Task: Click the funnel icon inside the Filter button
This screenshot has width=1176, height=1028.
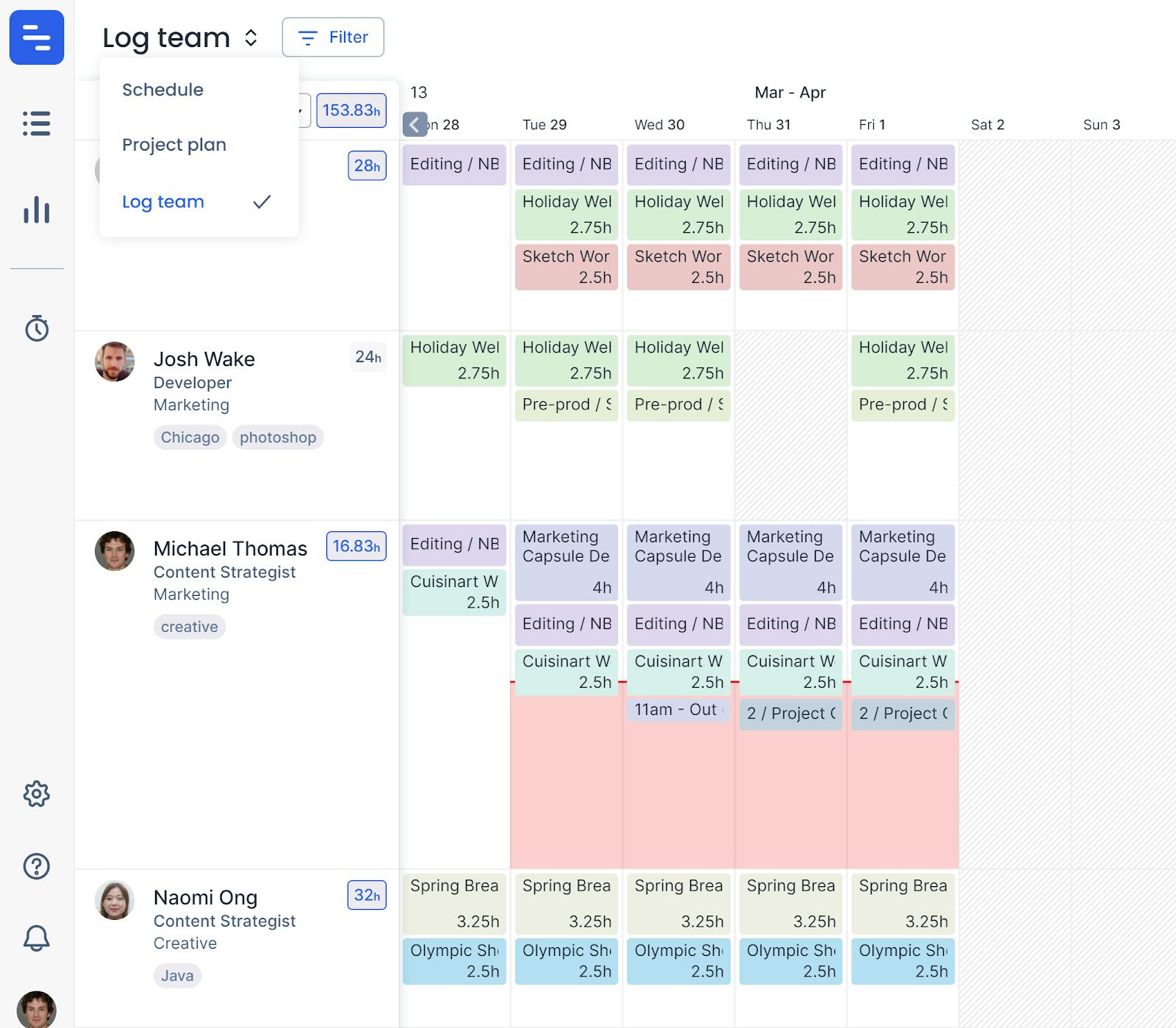Action: click(307, 37)
